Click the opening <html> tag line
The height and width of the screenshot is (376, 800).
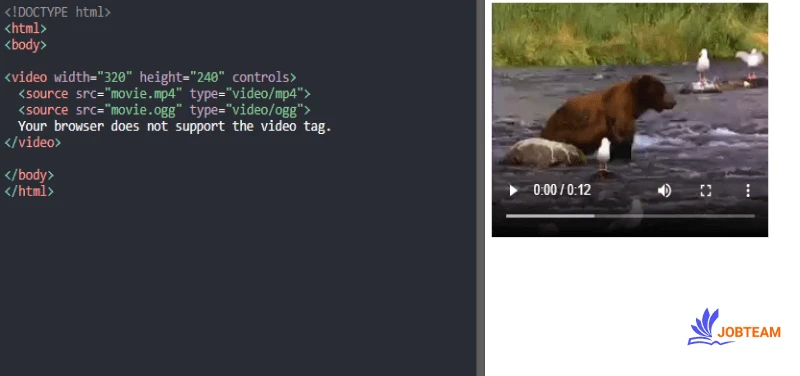[x=26, y=29]
